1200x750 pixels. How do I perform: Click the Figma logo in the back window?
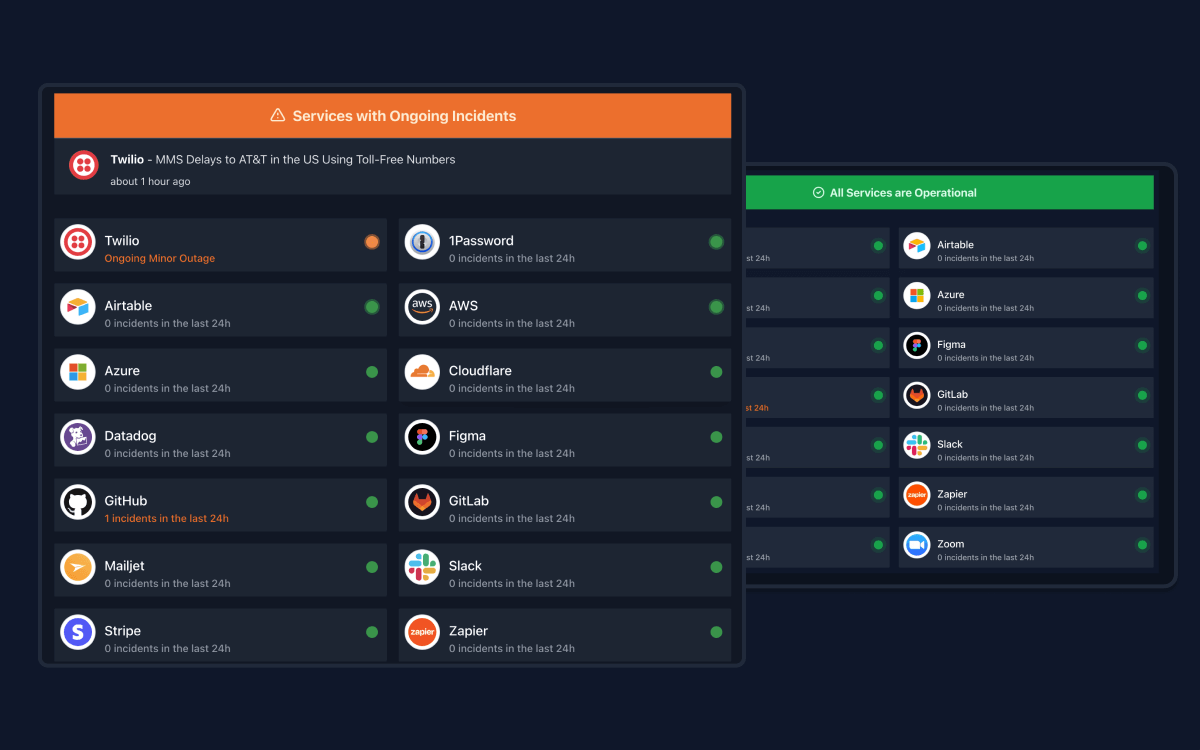pos(917,346)
